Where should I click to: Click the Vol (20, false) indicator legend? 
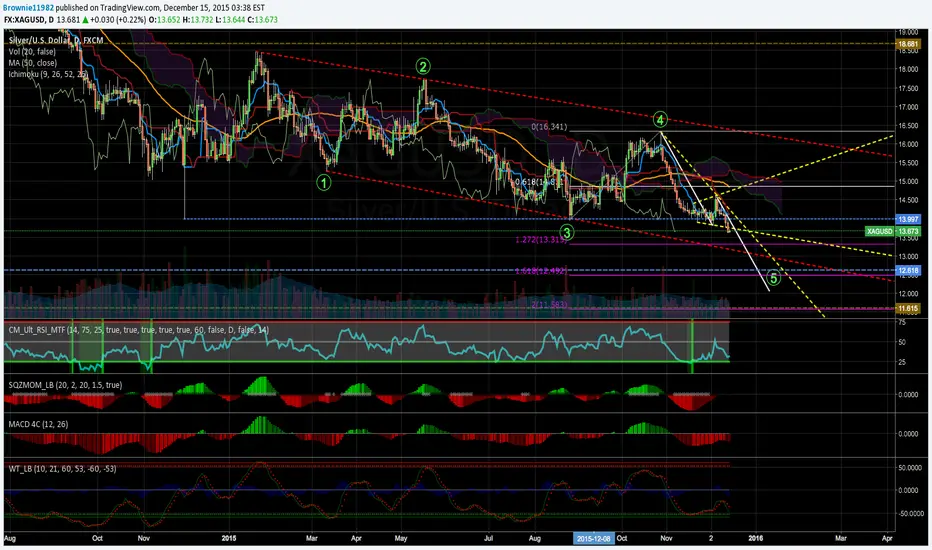point(32,52)
